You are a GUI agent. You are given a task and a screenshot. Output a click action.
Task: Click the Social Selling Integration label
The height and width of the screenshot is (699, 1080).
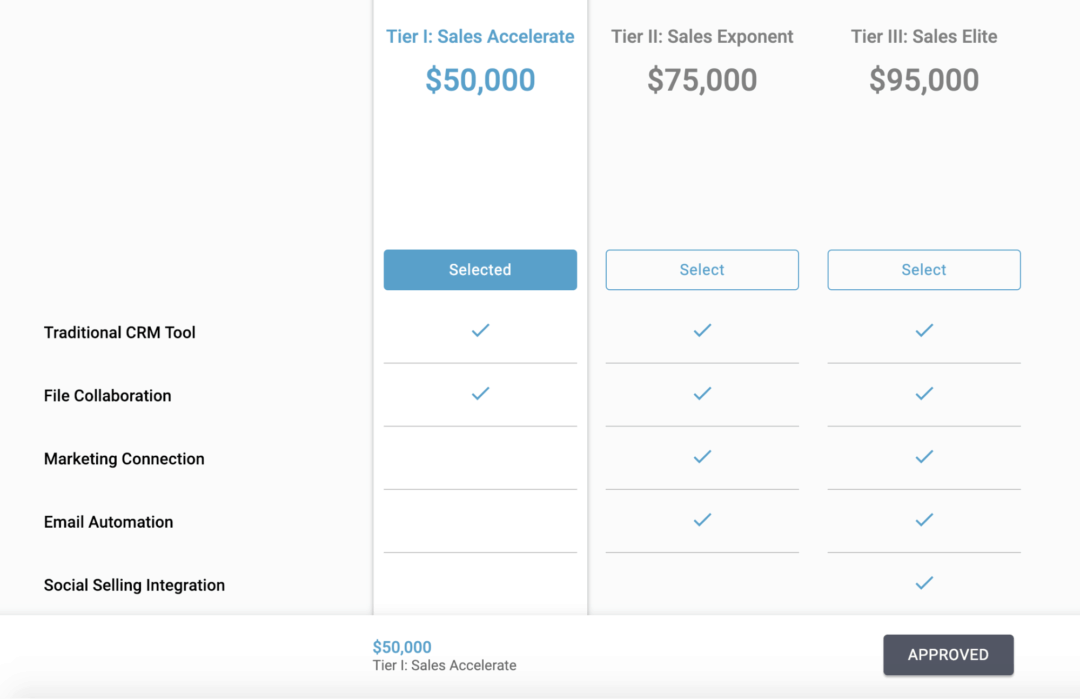[134, 585]
